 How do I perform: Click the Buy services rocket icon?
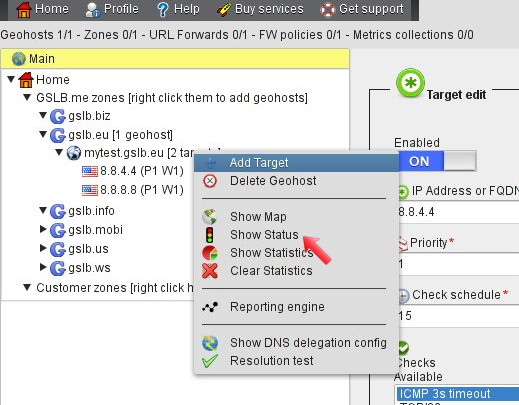pos(224,10)
